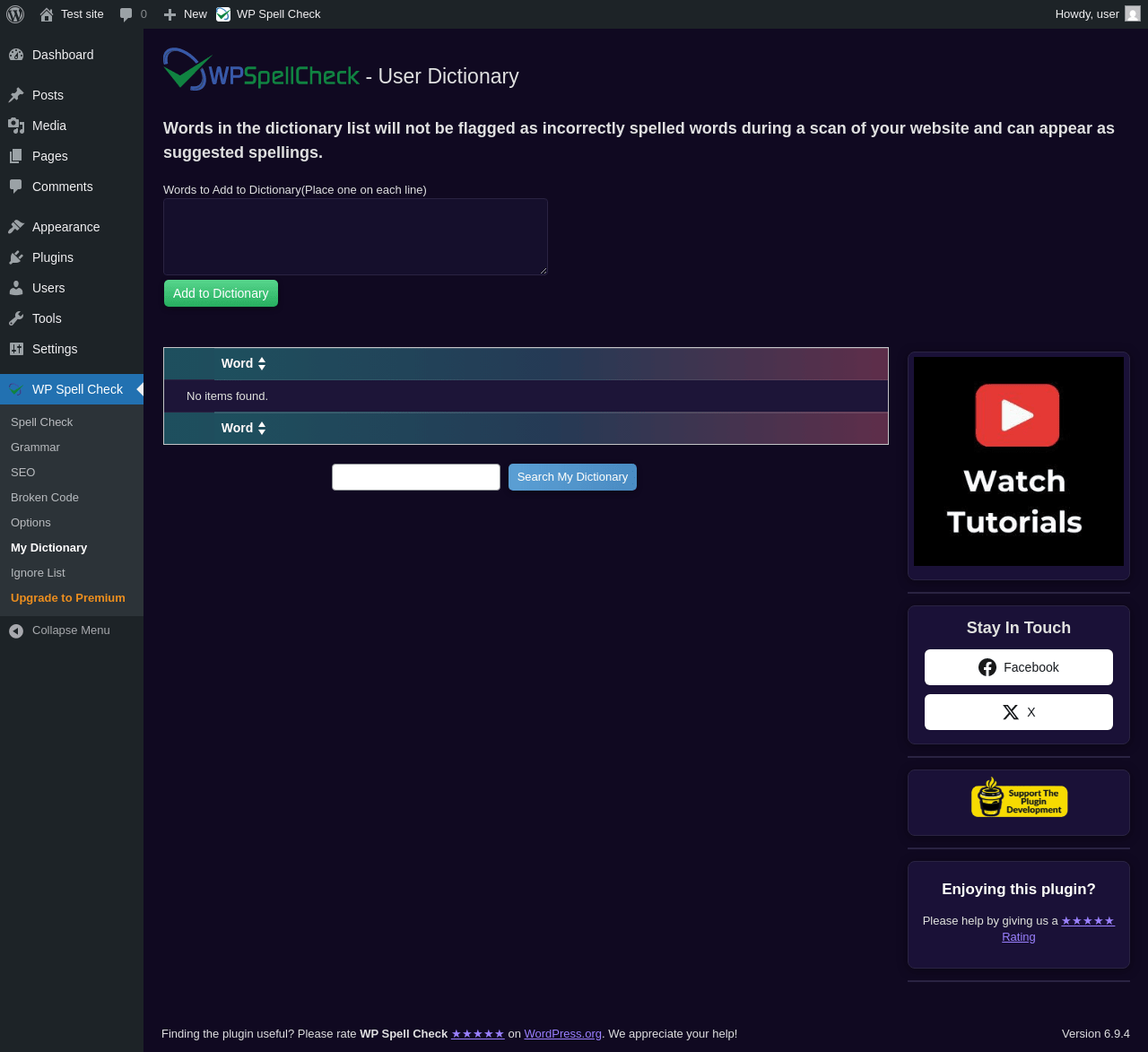Click the Test site home icon
1148x1052 pixels.
[47, 14]
